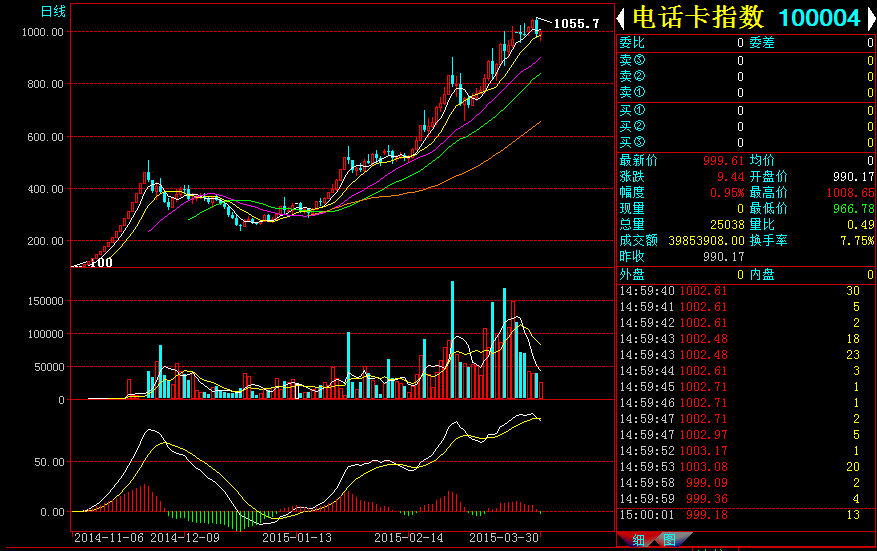Viewport: 877px width, 551px height.
Task: Select the 14:59:53 trade row at 1003.08
Action: click(x=746, y=467)
